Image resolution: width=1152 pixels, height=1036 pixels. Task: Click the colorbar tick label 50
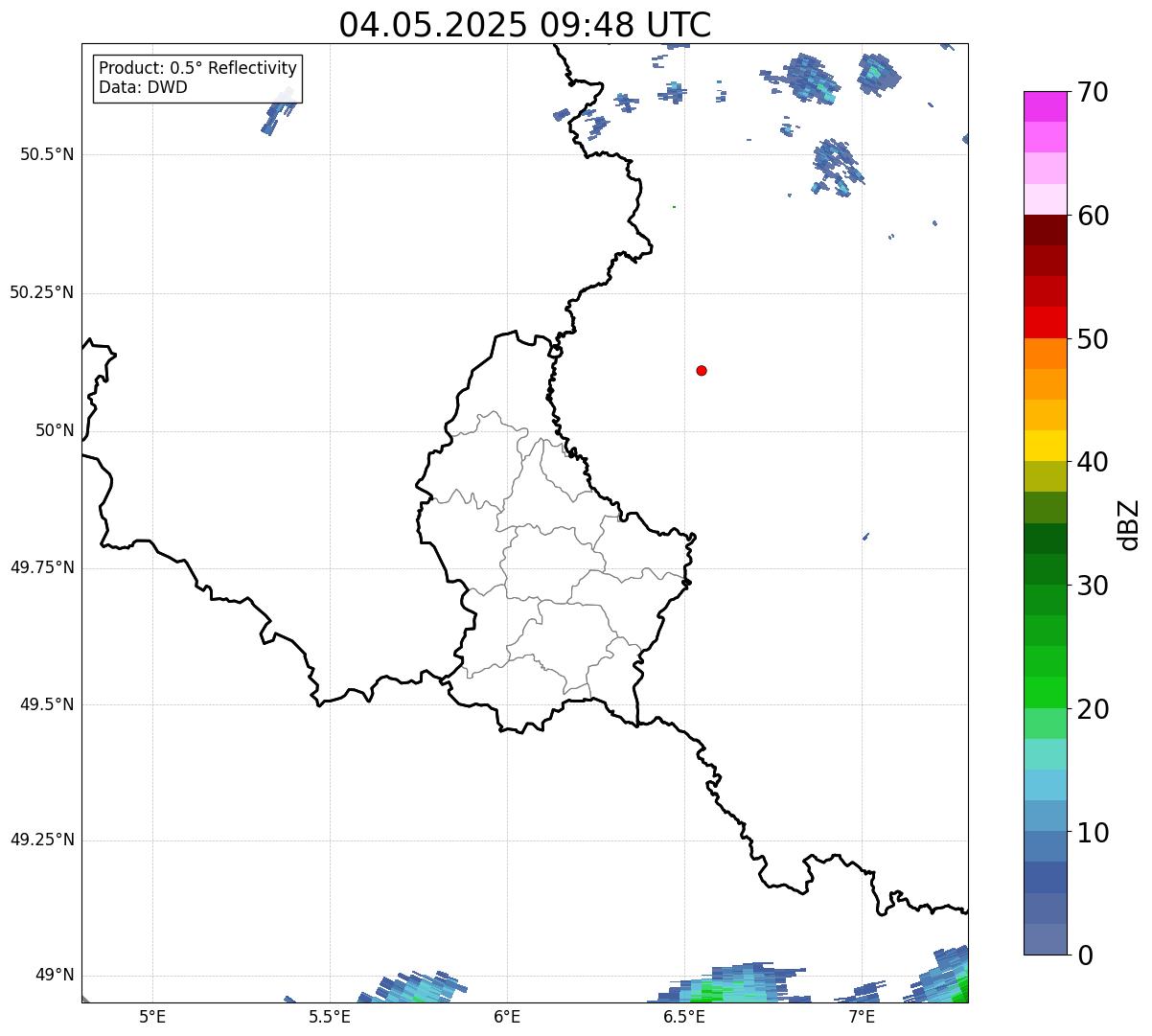(x=1093, y=339)
